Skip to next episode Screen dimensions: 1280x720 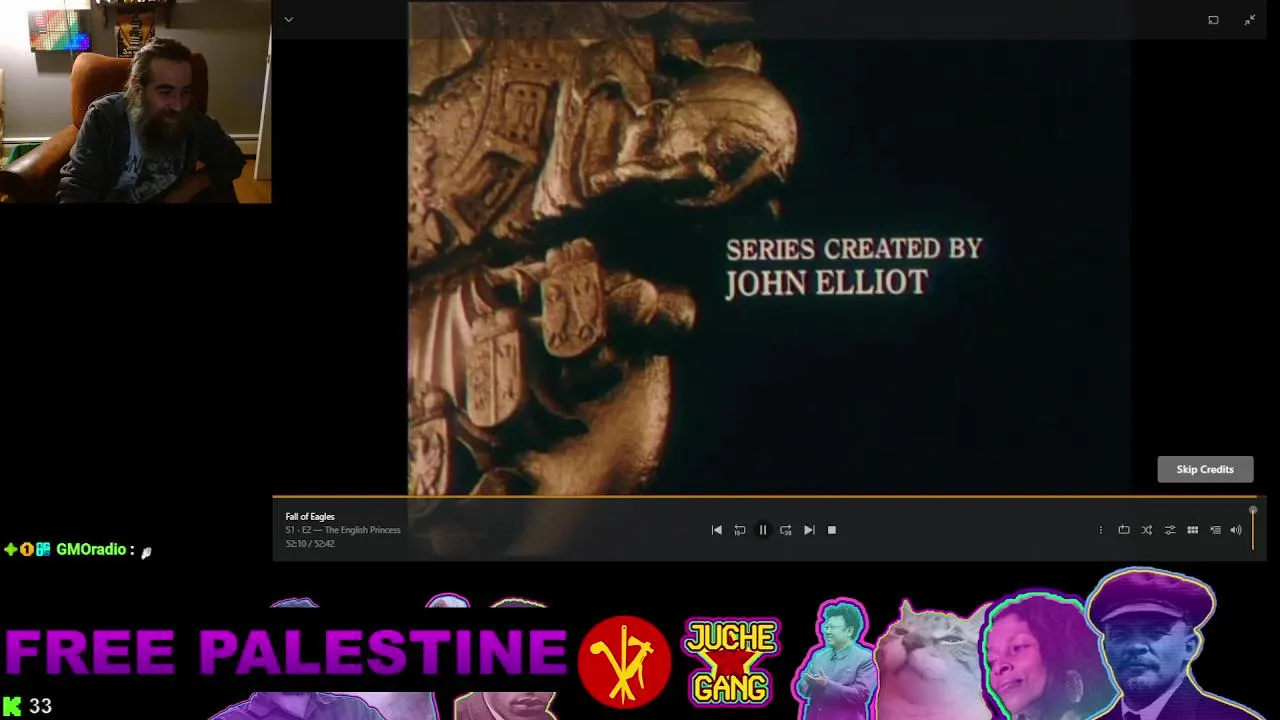pyautogui.click(x=809, y=530)
